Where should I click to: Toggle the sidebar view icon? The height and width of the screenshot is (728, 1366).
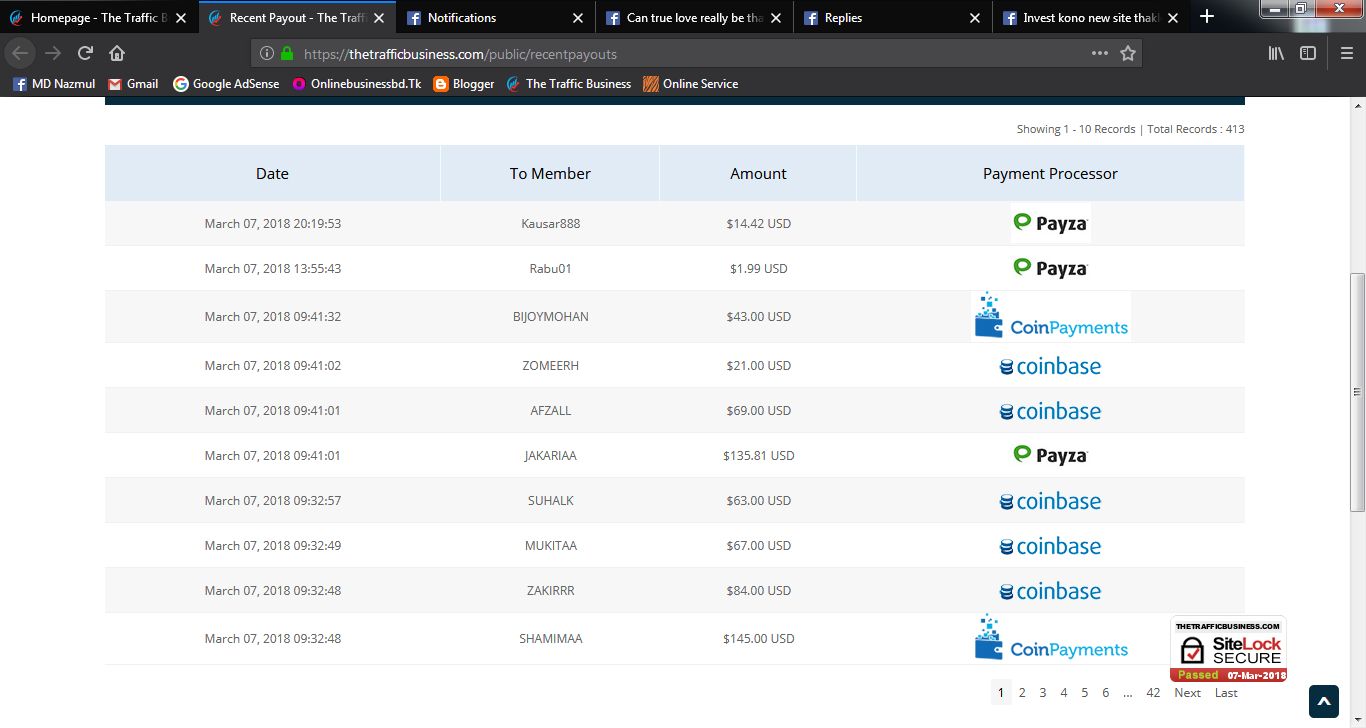click(1307, 53)
